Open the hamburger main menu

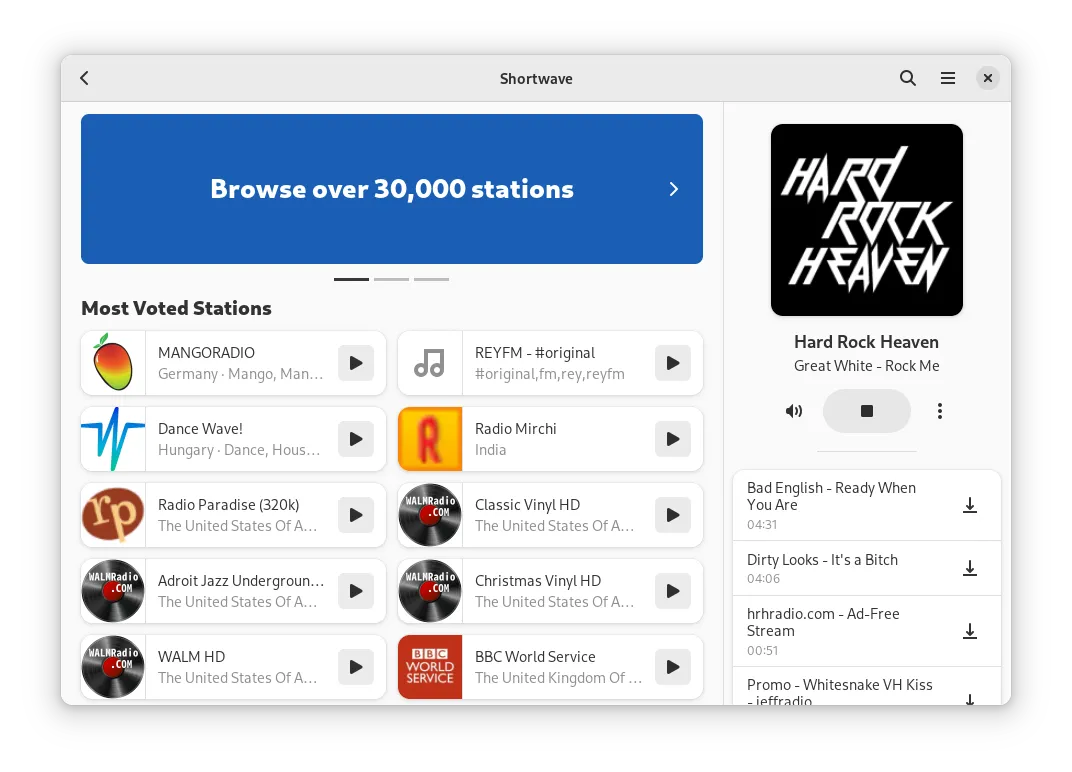[x=947, y=78]
